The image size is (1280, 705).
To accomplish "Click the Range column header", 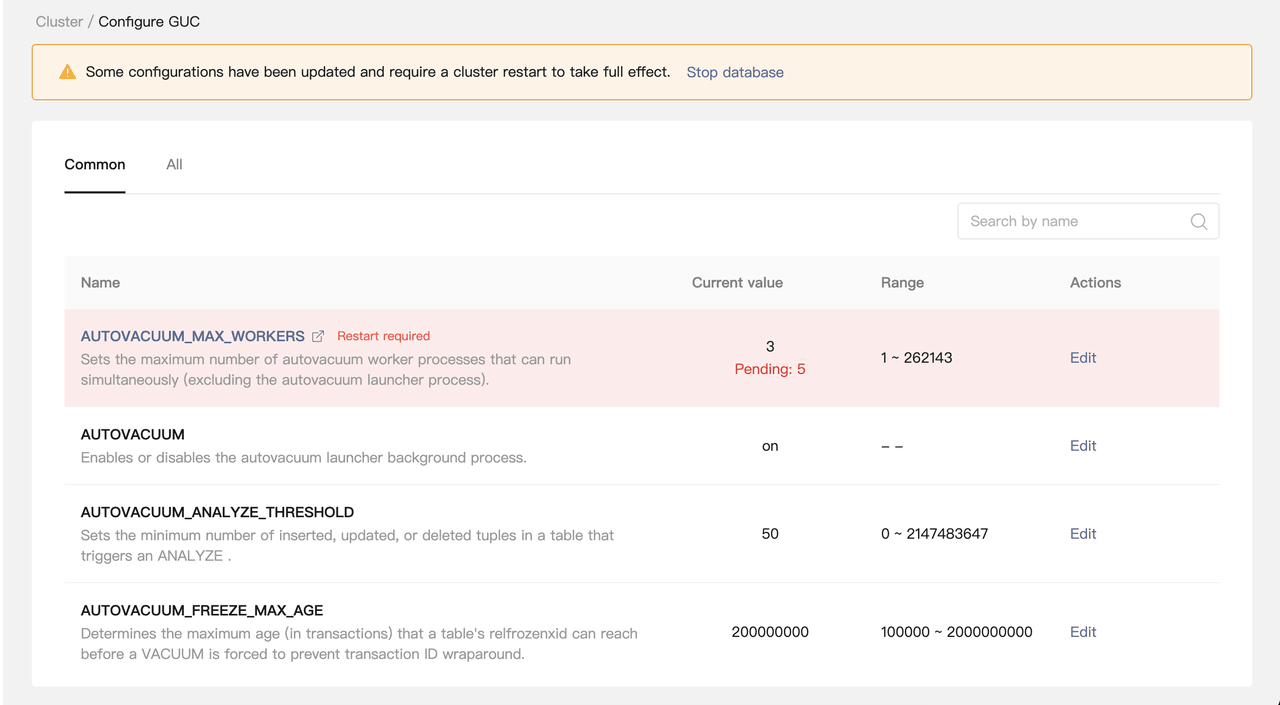I will 902,283.
